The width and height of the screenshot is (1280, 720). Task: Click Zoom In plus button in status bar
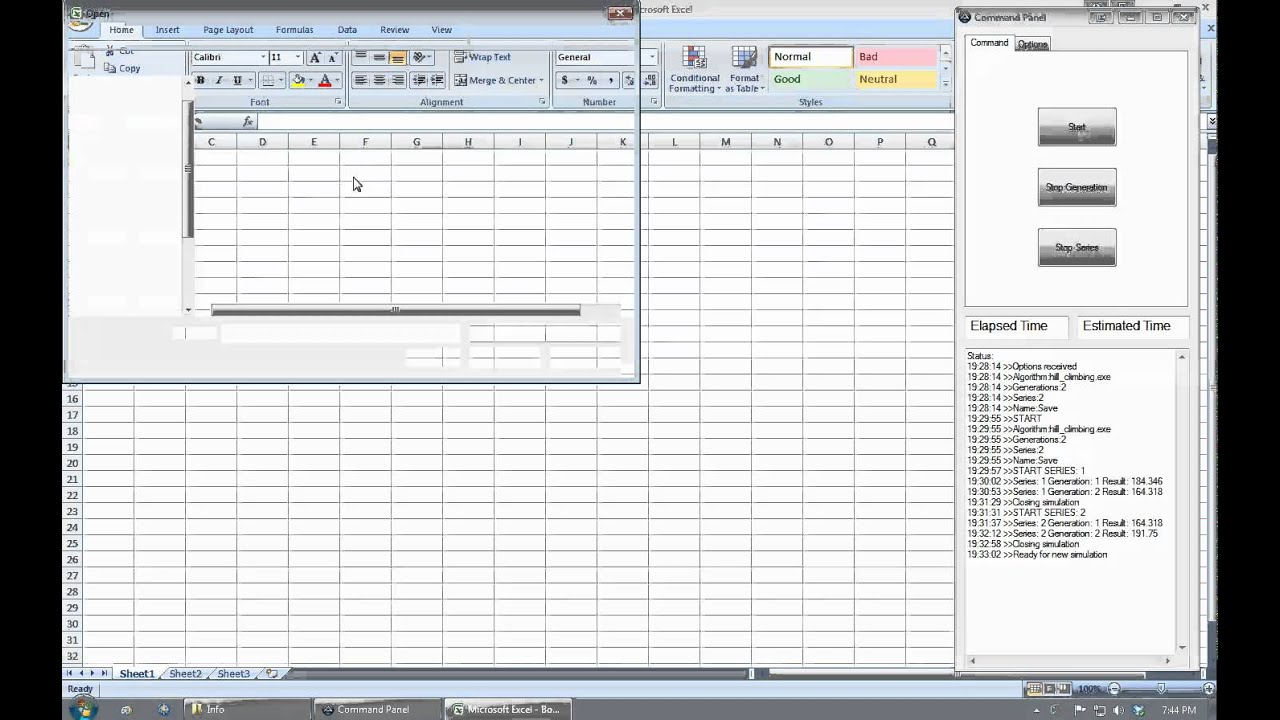(x=1208, y=689)
